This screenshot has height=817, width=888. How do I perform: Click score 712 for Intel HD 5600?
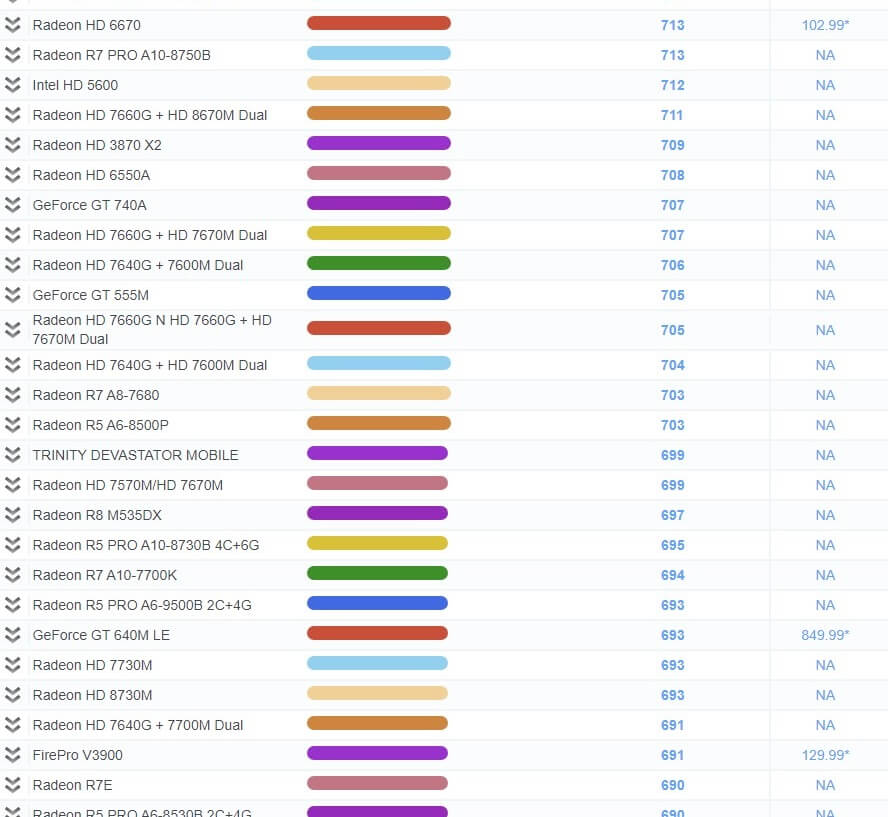point(672,85)
